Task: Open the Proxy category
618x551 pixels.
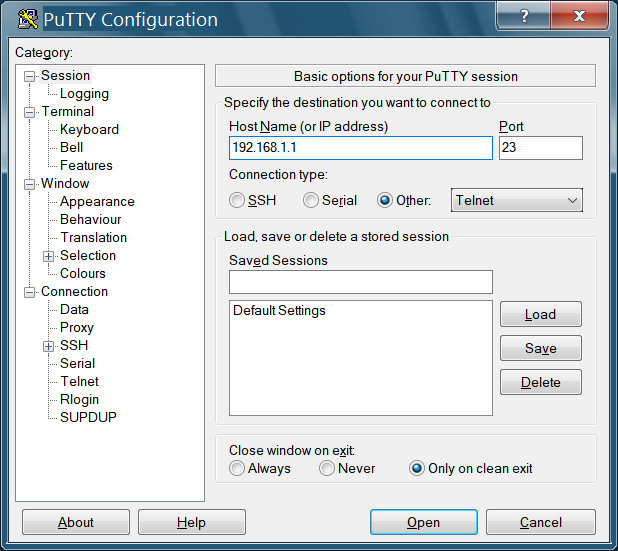Action: pos(77,328)
